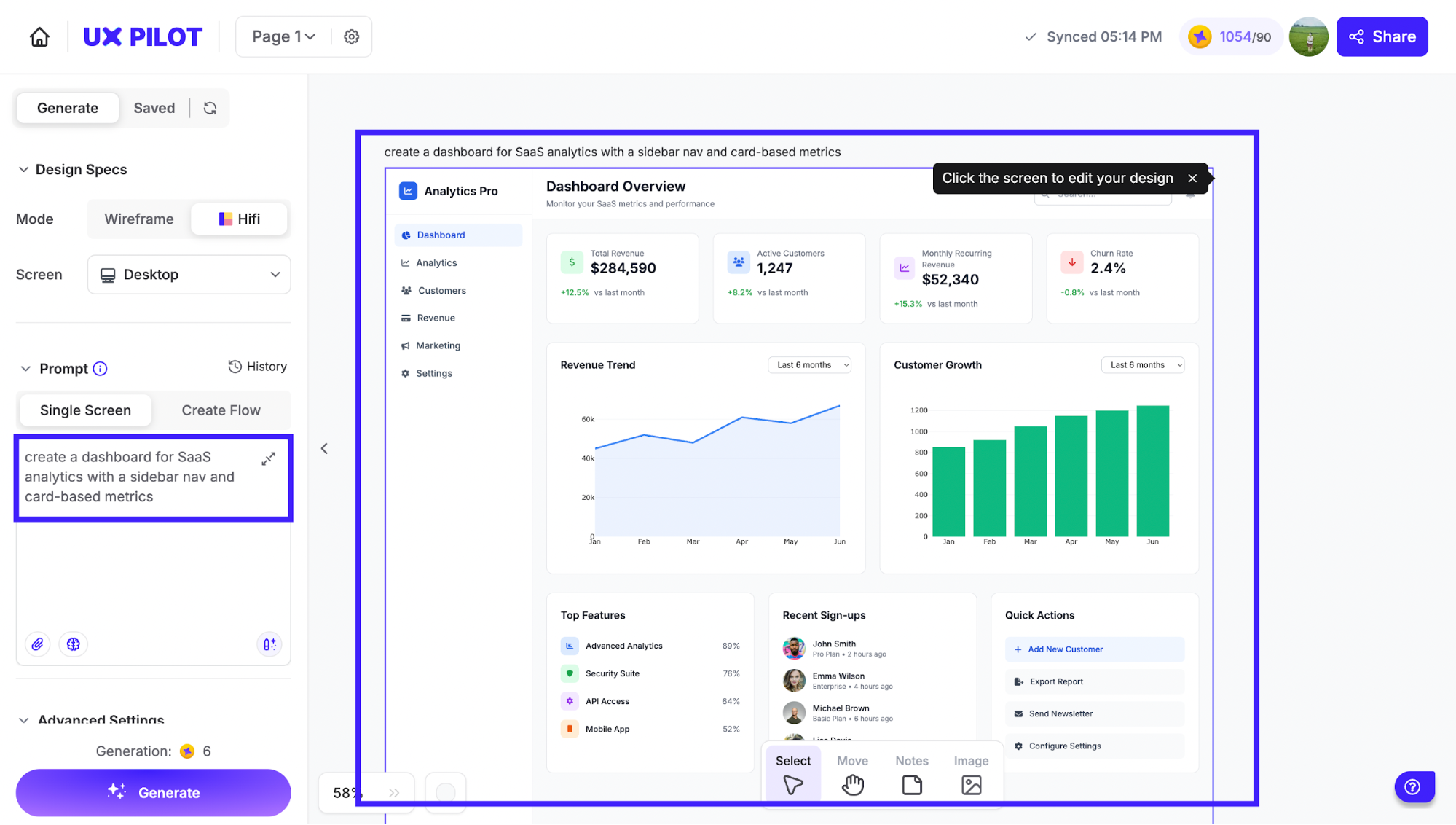1456x825 pixels.
Task: Click the purple Generate button
Action: [154, 793]
